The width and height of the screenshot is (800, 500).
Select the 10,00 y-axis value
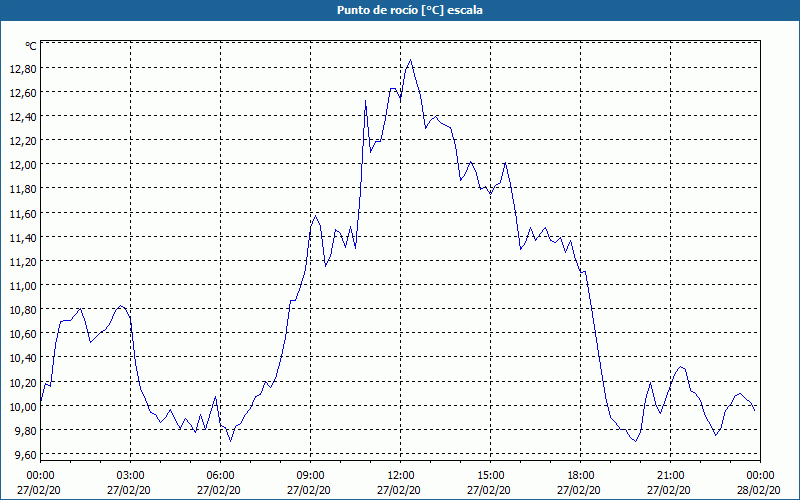23,407
